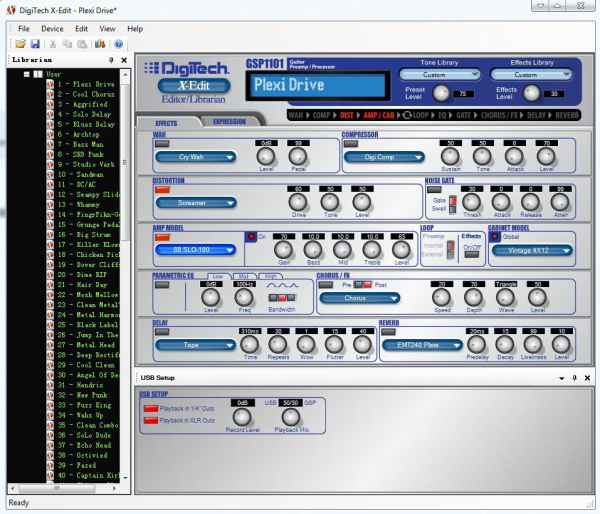
Task: Open the File menu
Action: [24, 29]
